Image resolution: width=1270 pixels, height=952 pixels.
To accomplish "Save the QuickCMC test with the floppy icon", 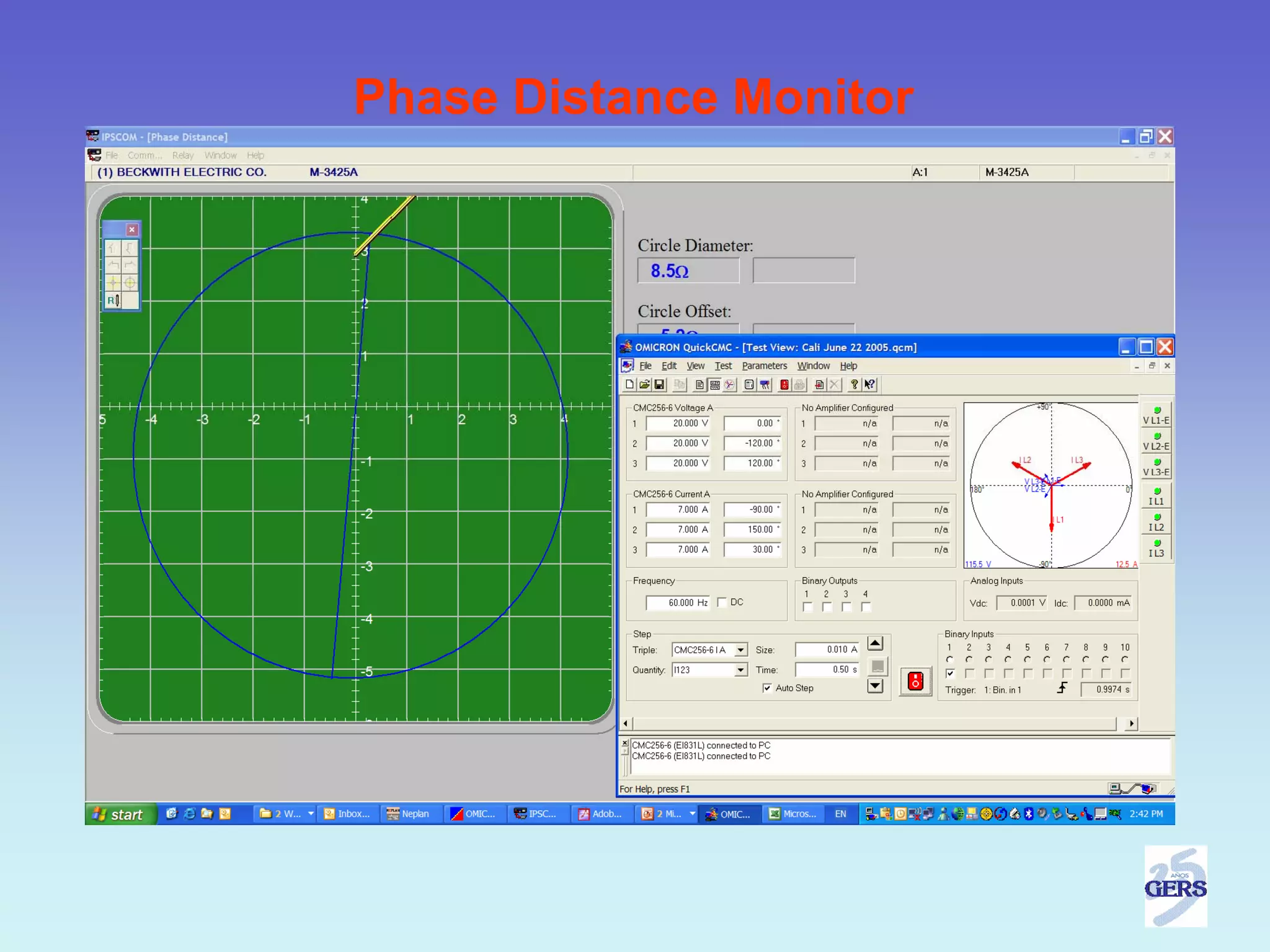I will tap(660, 384).
